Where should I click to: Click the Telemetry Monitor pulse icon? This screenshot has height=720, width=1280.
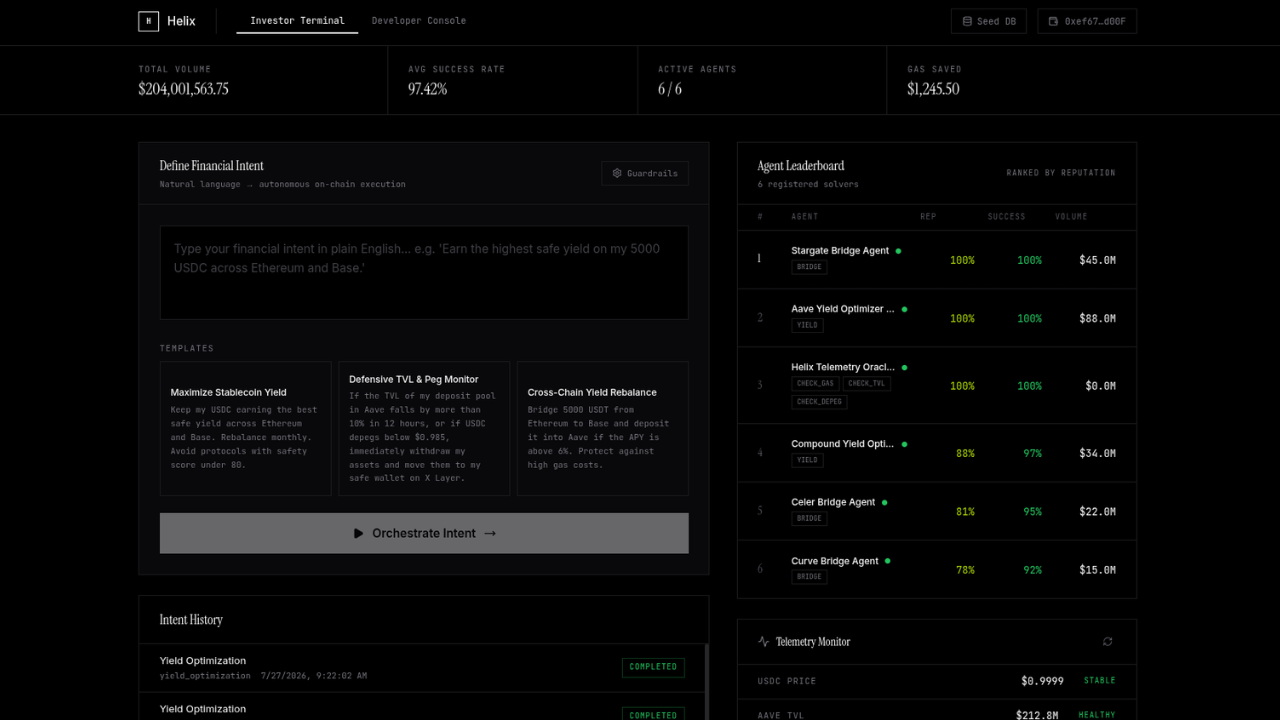click(x=763, y=642)
